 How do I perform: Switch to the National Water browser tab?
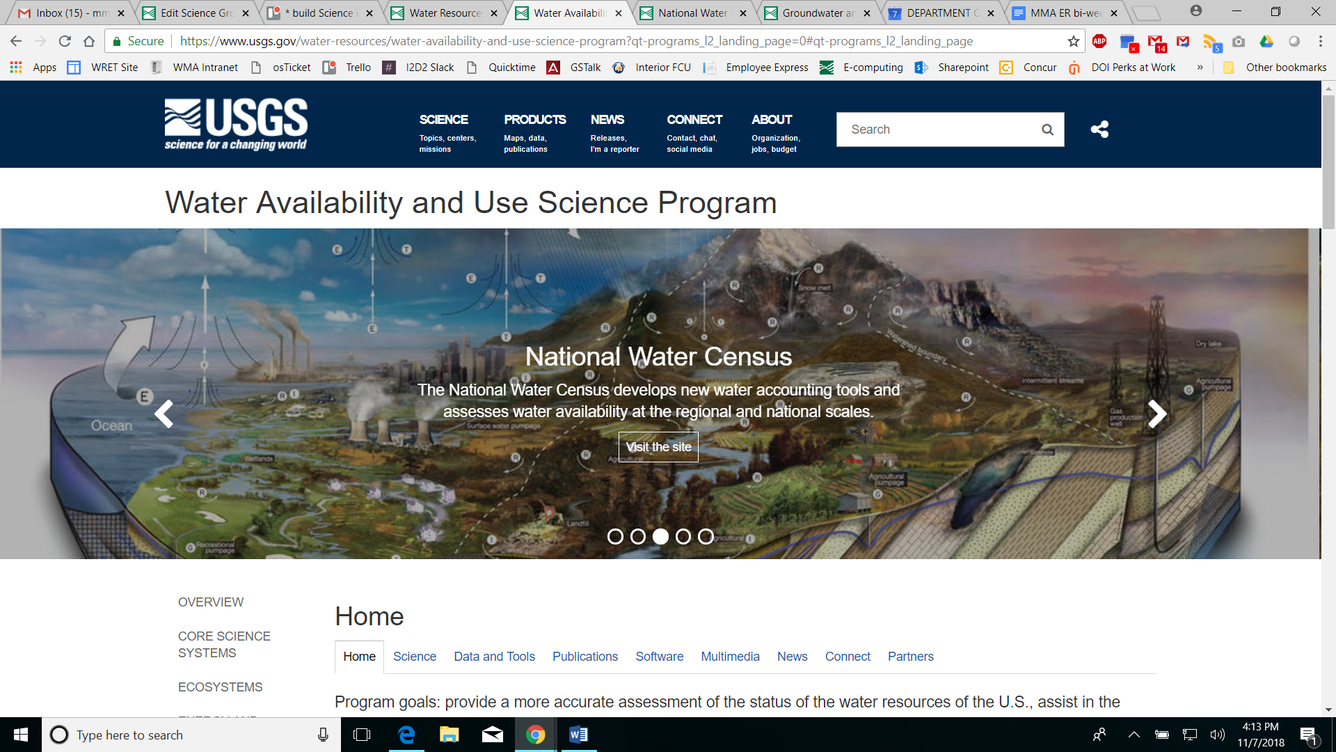click(x=692, y=13)
